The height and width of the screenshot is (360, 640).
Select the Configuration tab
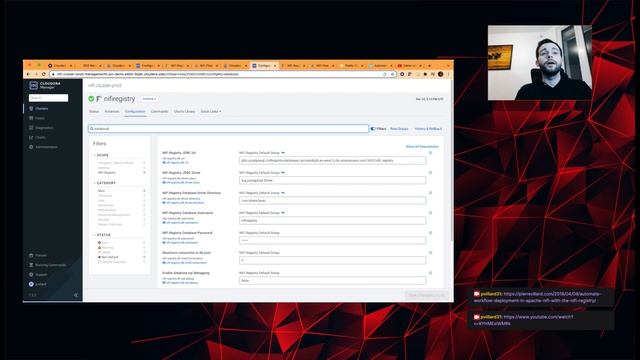click(135, 111)
